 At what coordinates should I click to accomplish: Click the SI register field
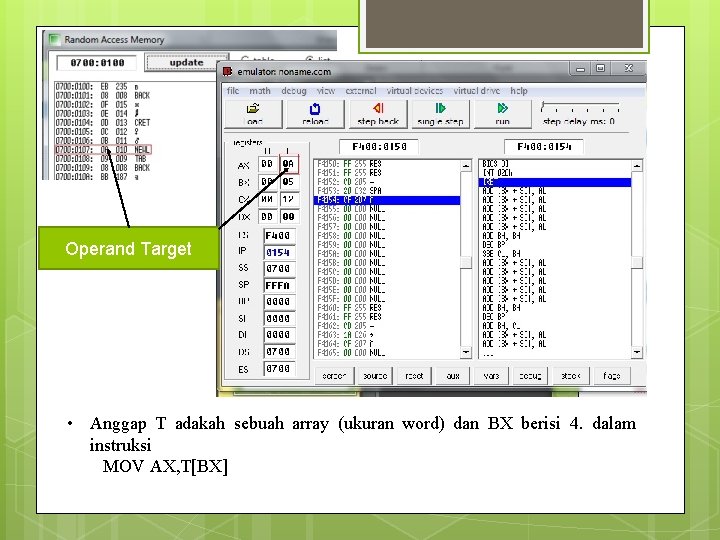(279, 318)
